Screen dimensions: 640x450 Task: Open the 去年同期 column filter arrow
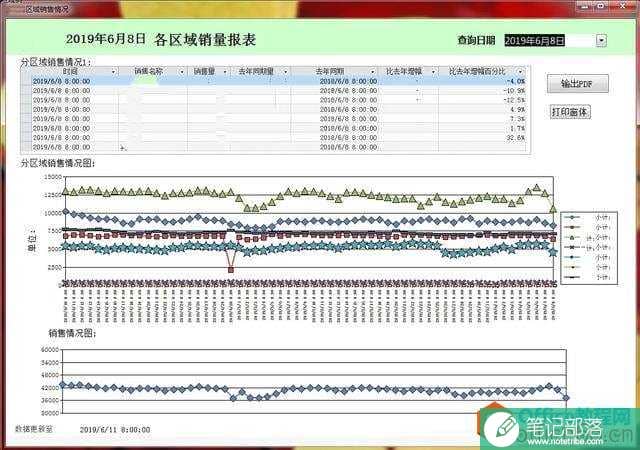click(x=372, y=71)
